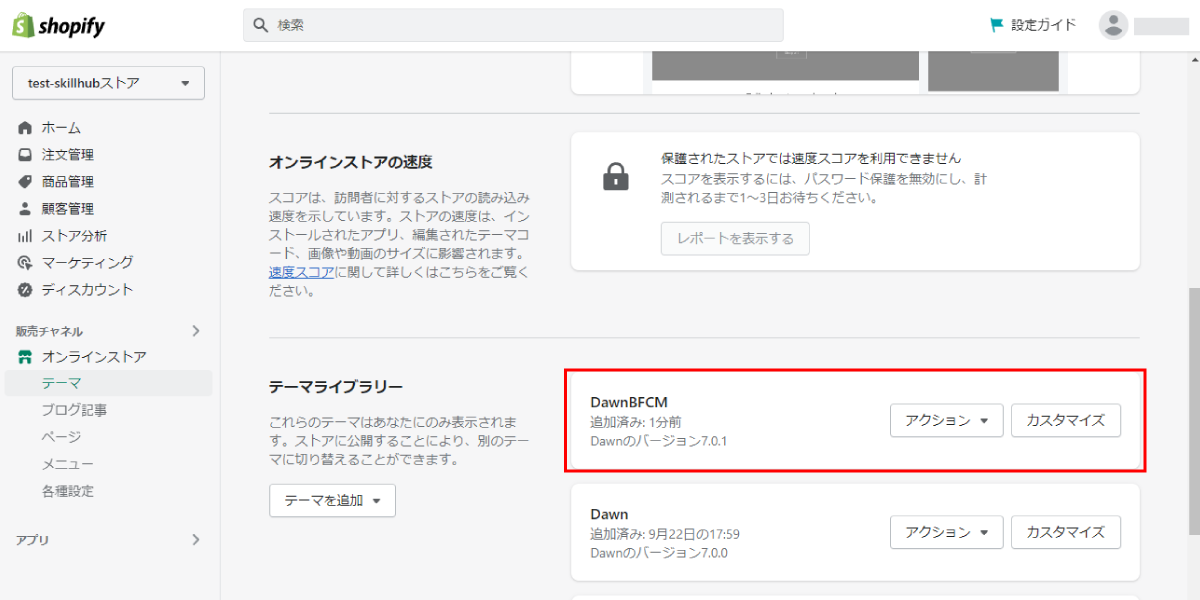The image size is (1200, 600).
Task: Click the 設定ガイド flag icon
Action: (997, 25)
